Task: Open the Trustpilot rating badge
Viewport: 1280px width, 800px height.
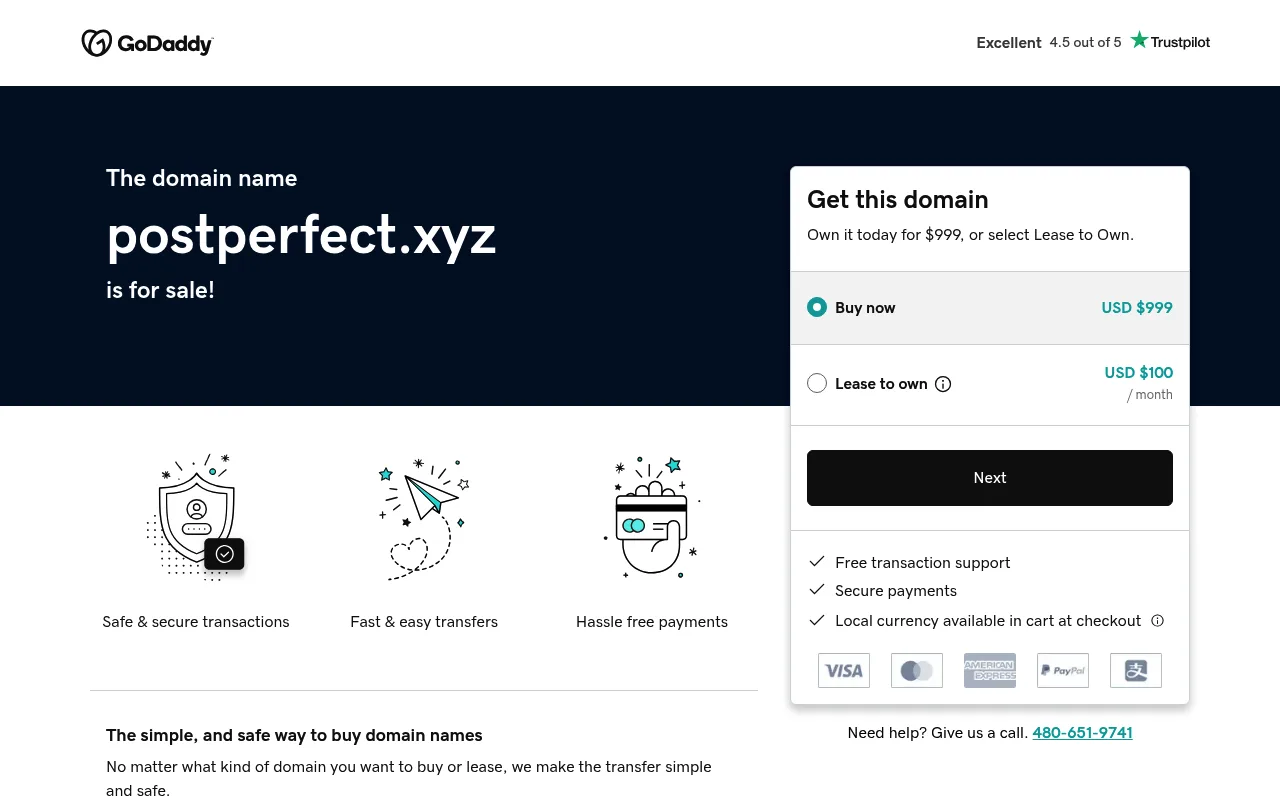Action: [1093, 42]
